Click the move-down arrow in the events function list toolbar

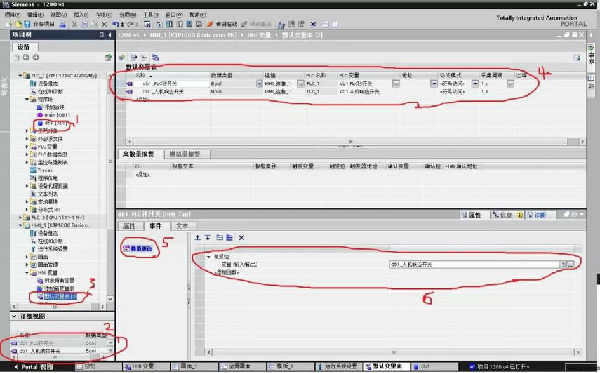point(208,238)
